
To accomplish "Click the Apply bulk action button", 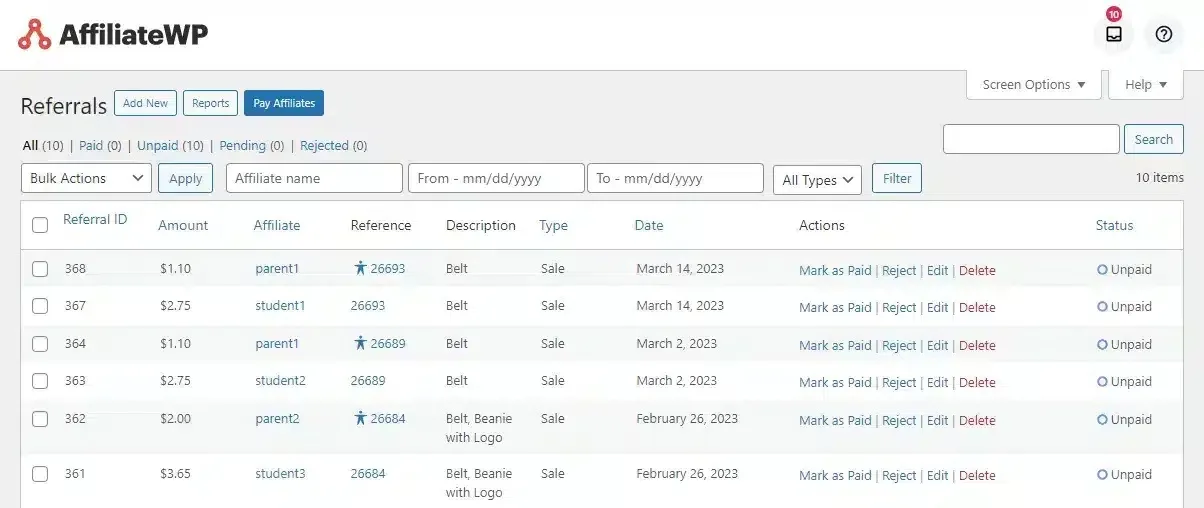I will [185, 178].
